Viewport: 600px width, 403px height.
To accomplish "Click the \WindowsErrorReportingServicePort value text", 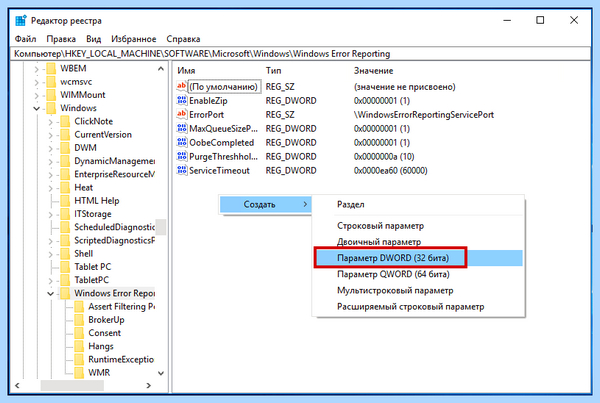I will (x=424, y=114).
